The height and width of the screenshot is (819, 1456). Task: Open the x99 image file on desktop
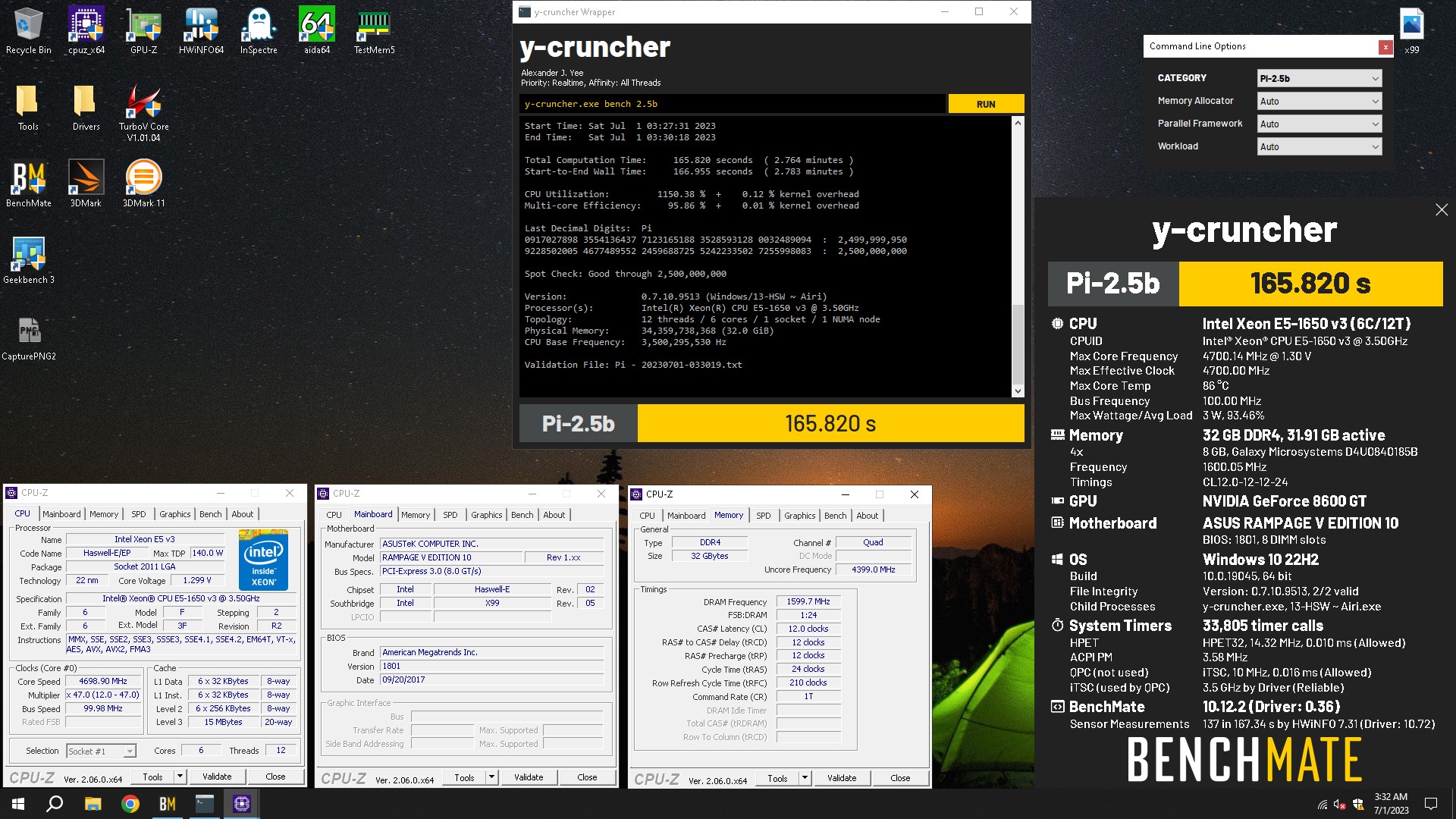point(1411,30)
